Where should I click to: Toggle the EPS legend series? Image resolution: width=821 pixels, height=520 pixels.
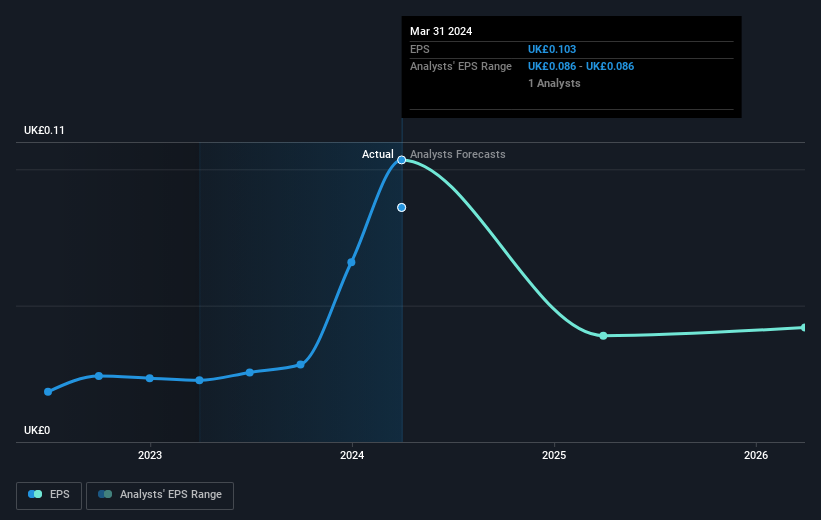click(x=49, y=495)
